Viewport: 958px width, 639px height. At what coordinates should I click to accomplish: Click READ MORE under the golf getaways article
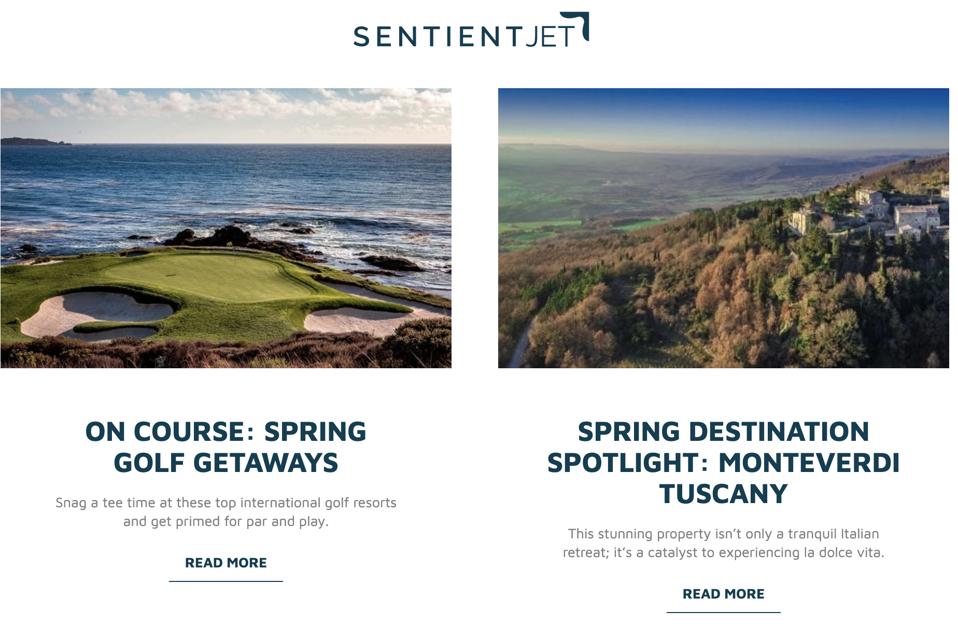pos(226,563)
